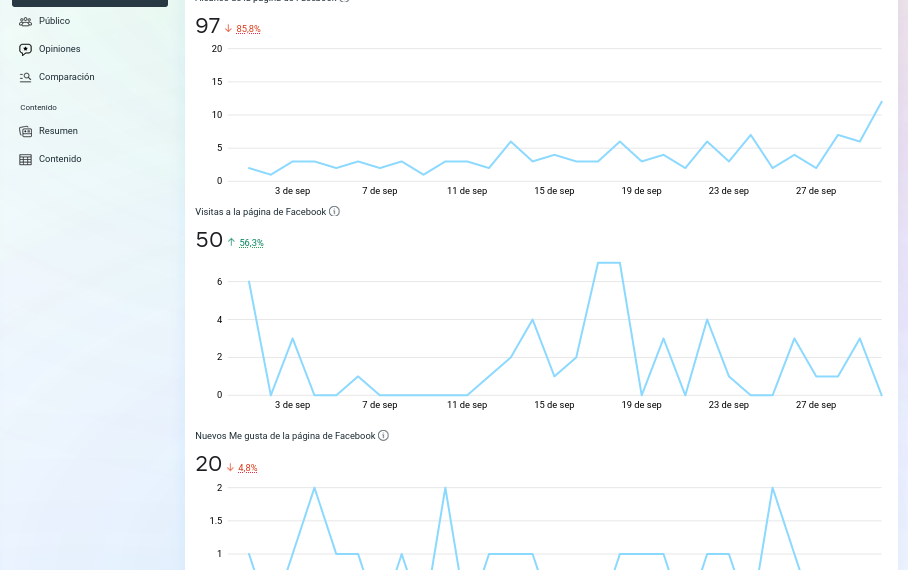Screen dimensions: 908x570
Task: Click 7 de sep on the visits chart
Action: tap(380, 405)
